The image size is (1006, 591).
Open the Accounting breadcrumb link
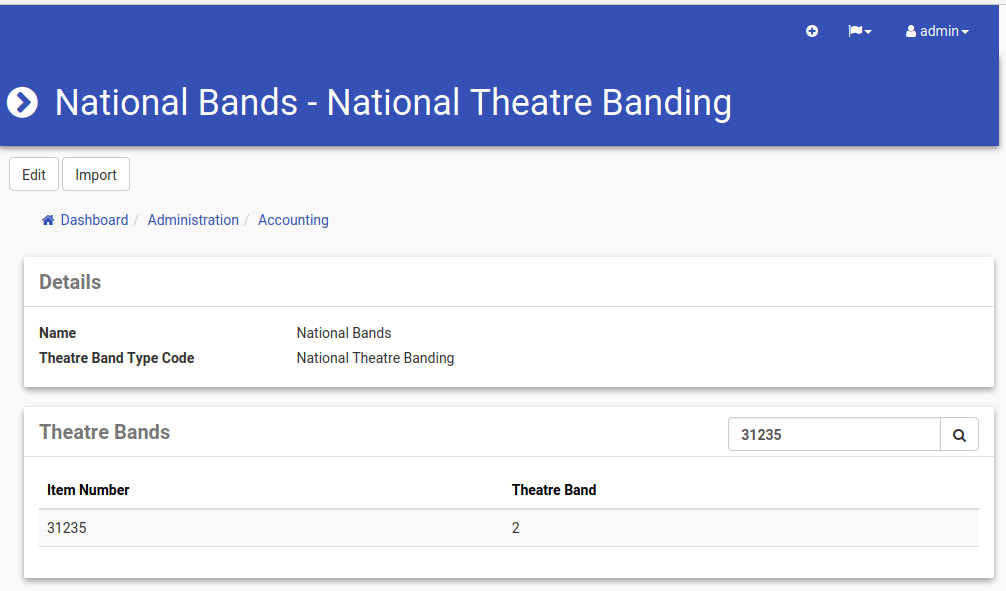[293, 220]
